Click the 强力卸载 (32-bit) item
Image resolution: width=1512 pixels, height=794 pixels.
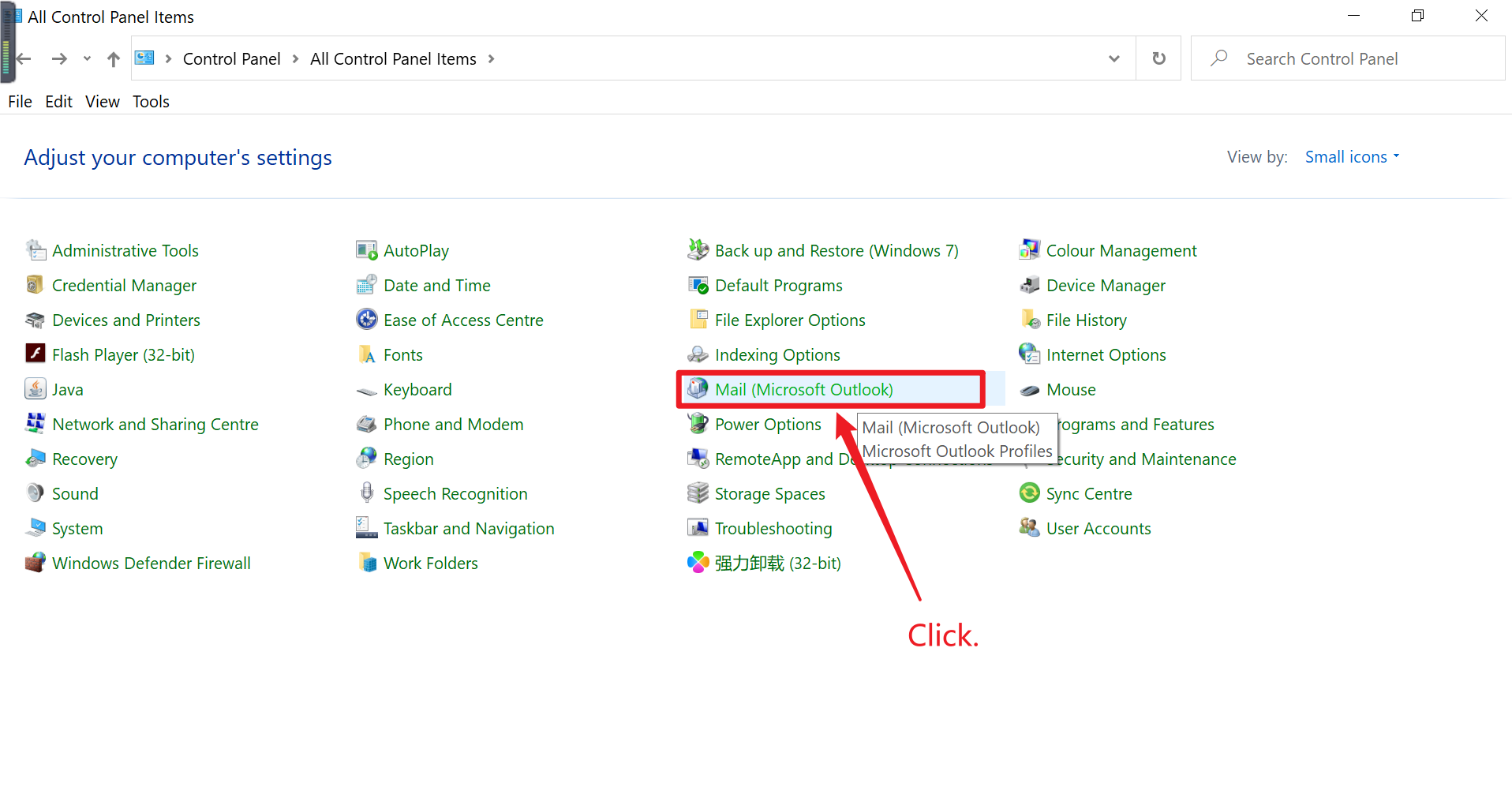[x=778, y=563]
